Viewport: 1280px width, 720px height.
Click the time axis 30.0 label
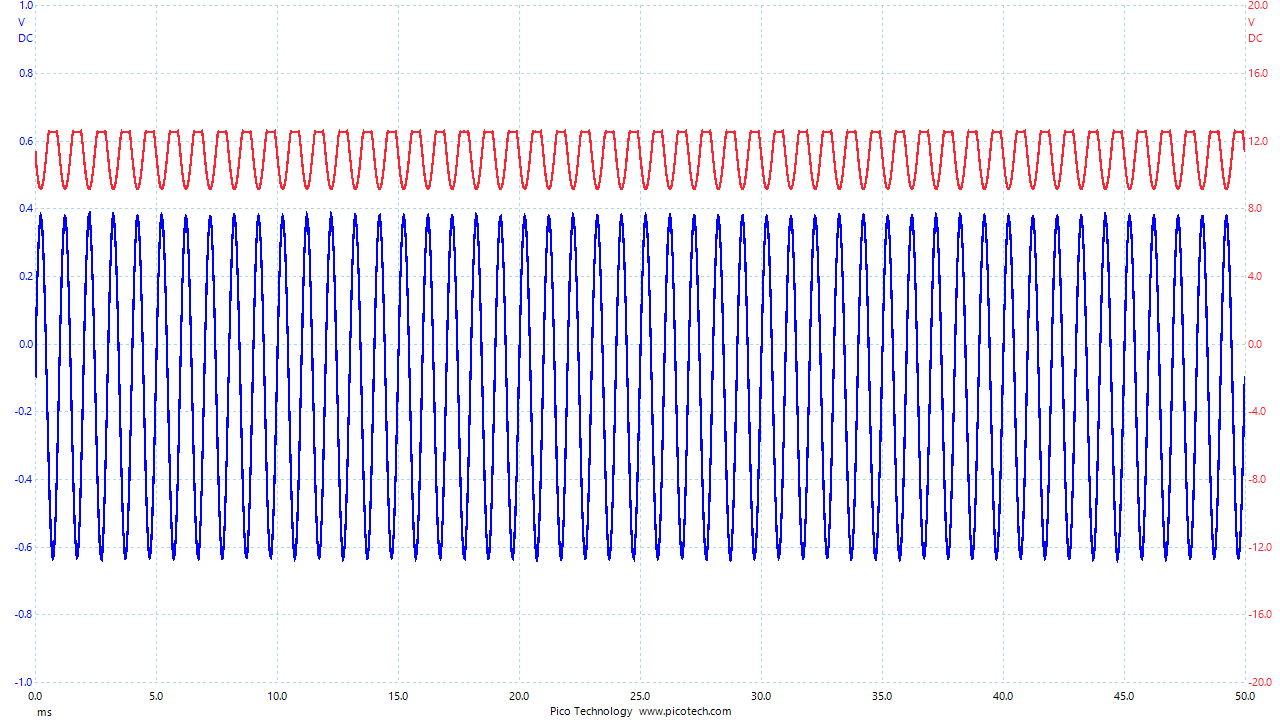pos(761,696)
